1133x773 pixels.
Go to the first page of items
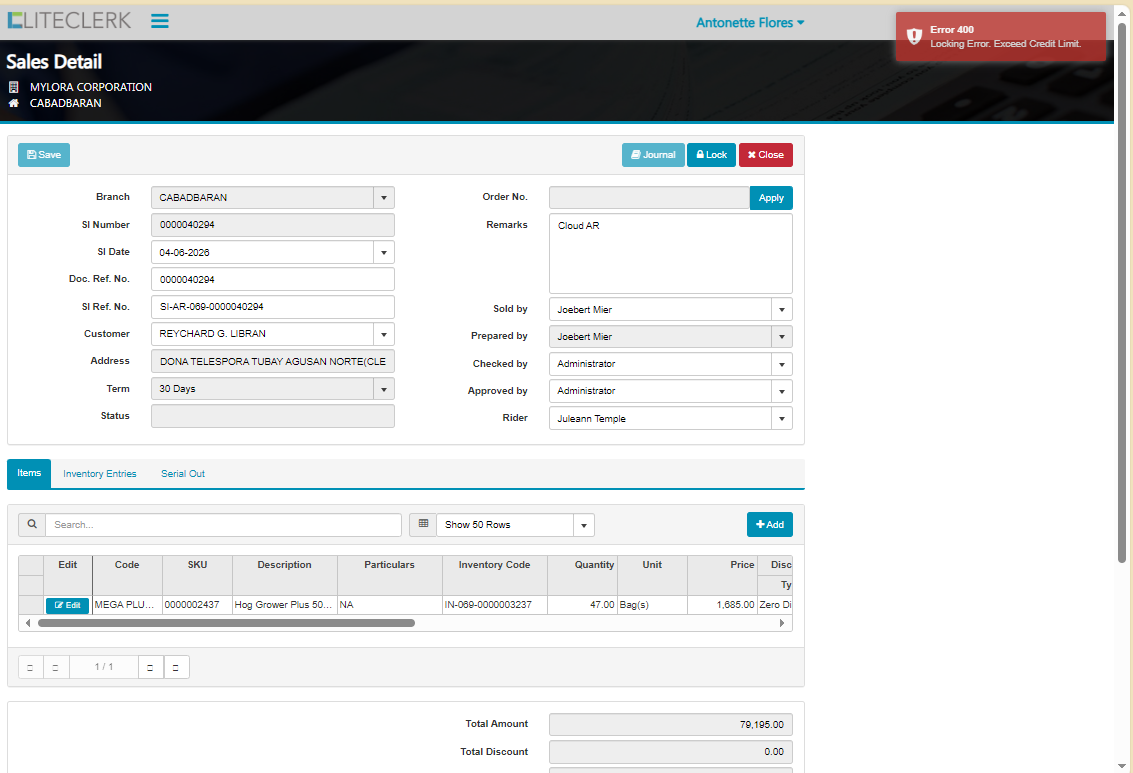click(x=31, y=667)
